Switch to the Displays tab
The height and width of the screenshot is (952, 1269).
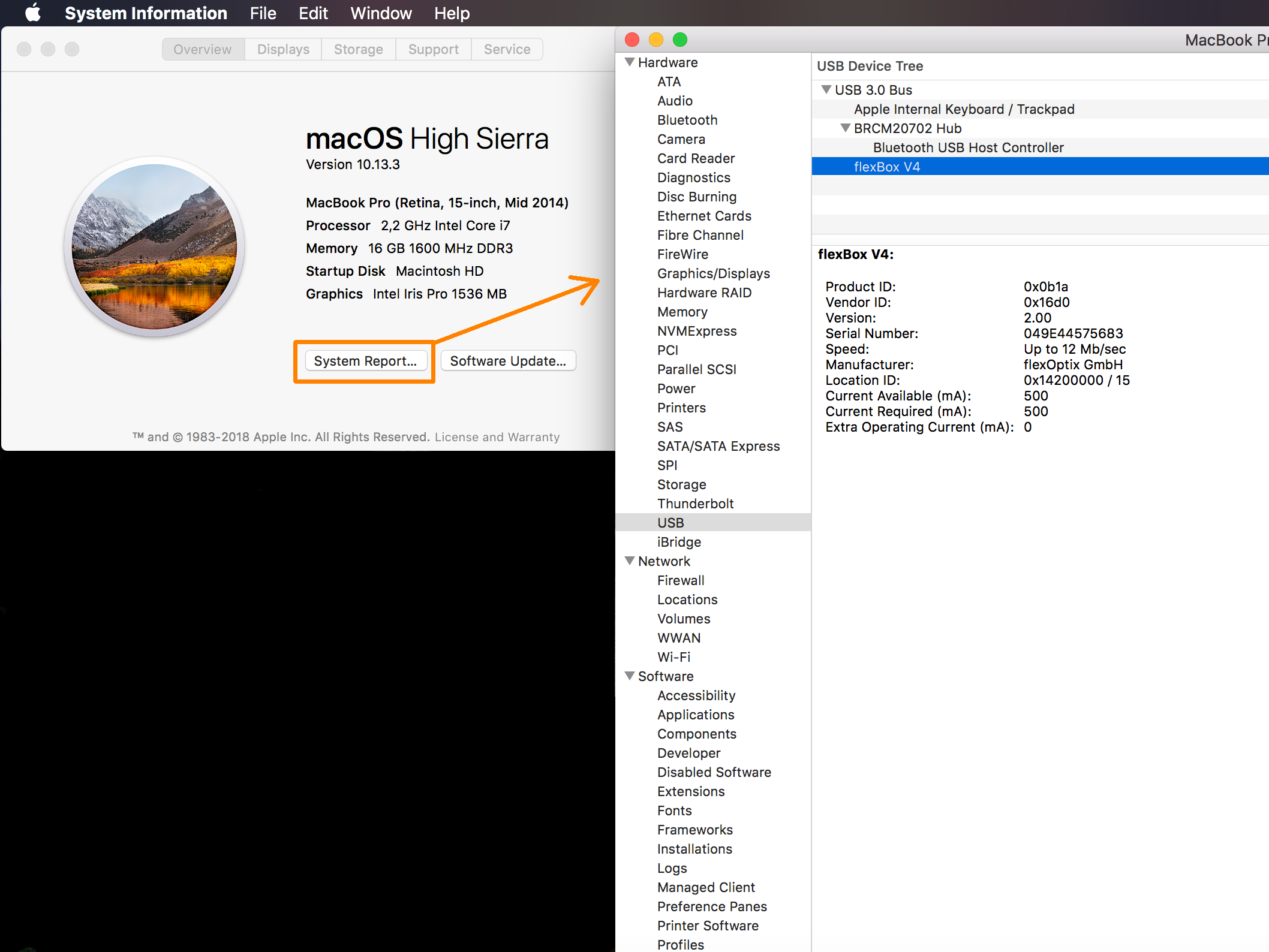283,49
